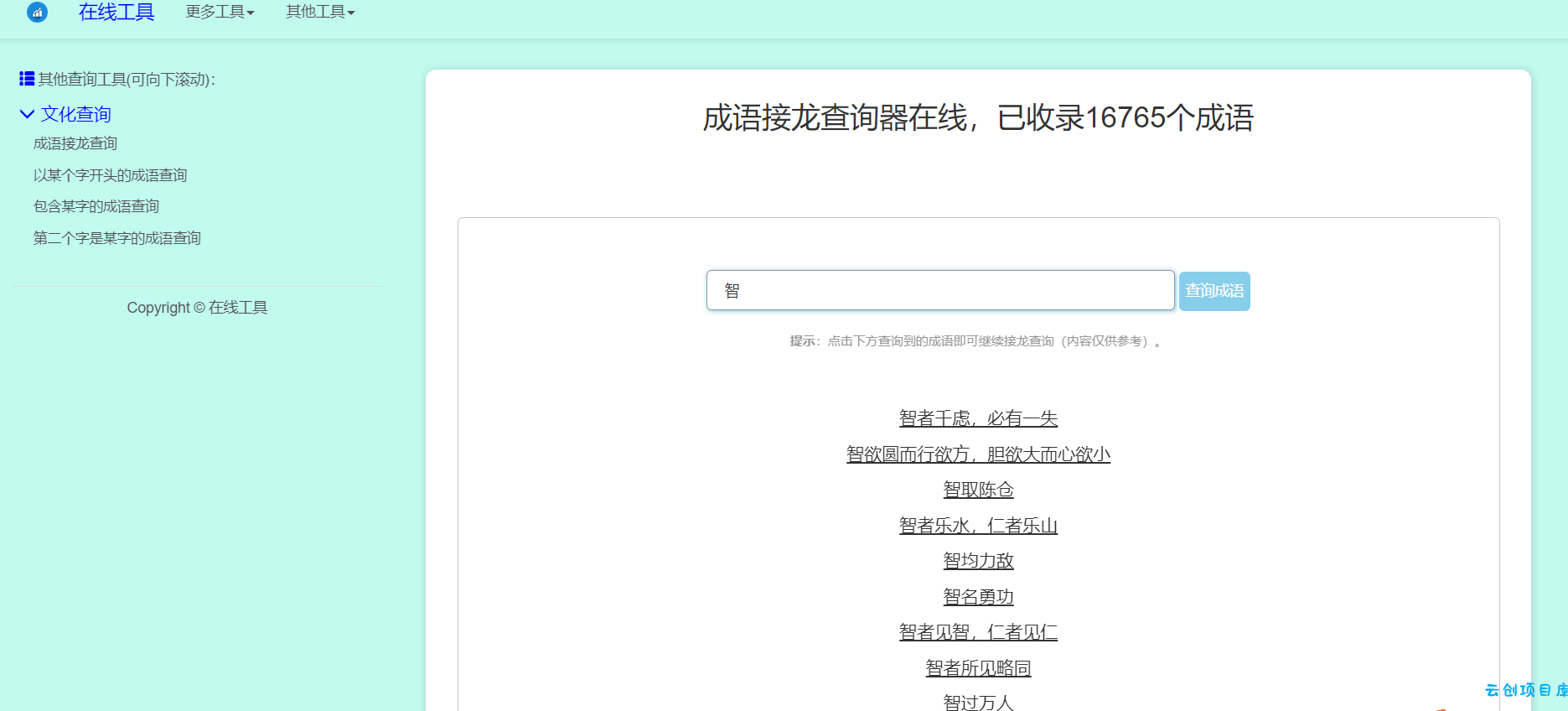Open 以某个字开头的成语查询 link
The width and height of the screenshot is (1568, 711).
click(110, 175)
